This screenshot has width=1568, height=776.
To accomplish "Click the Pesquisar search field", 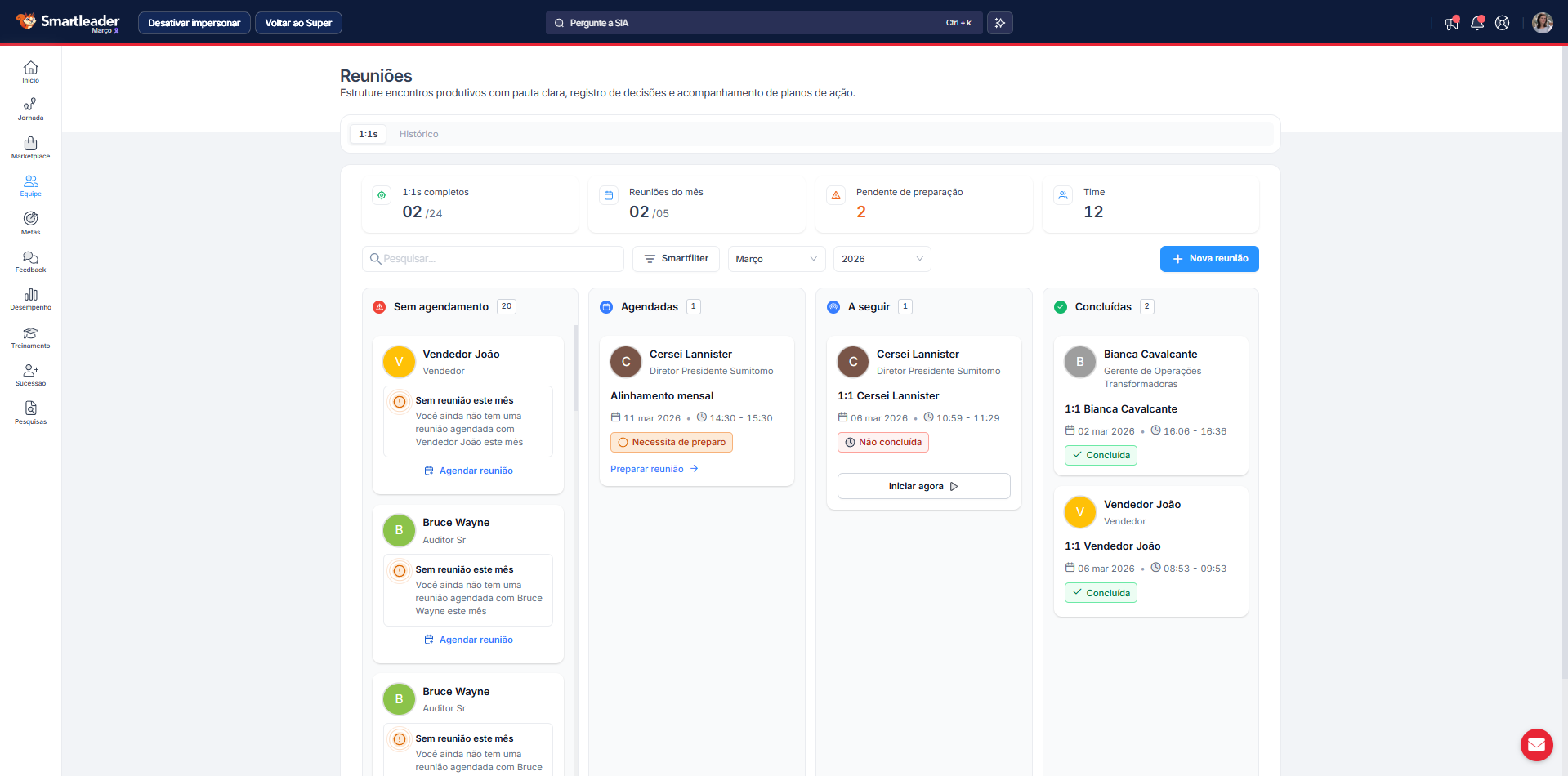I will pyautogui.click(x=498, y=259).
